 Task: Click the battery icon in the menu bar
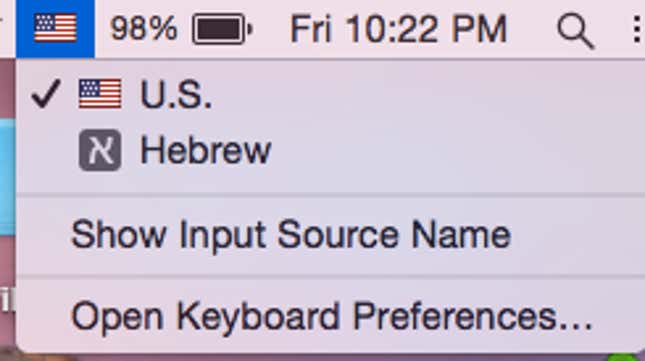point(222,29)
